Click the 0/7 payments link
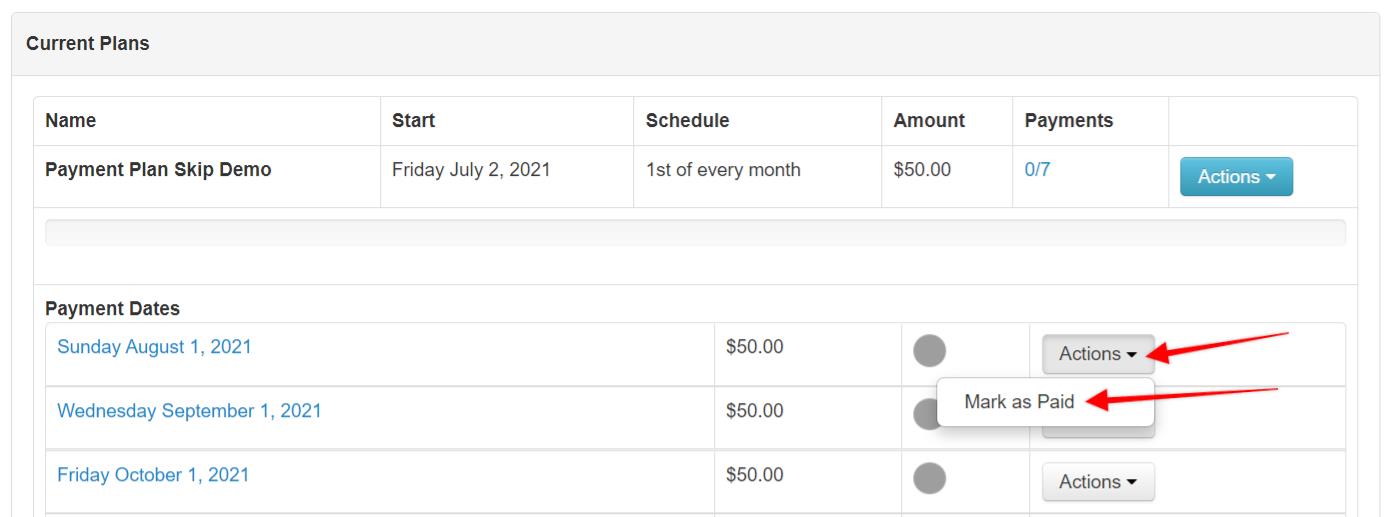This screenshot has width=1393, height=517. coord(1037,170)
